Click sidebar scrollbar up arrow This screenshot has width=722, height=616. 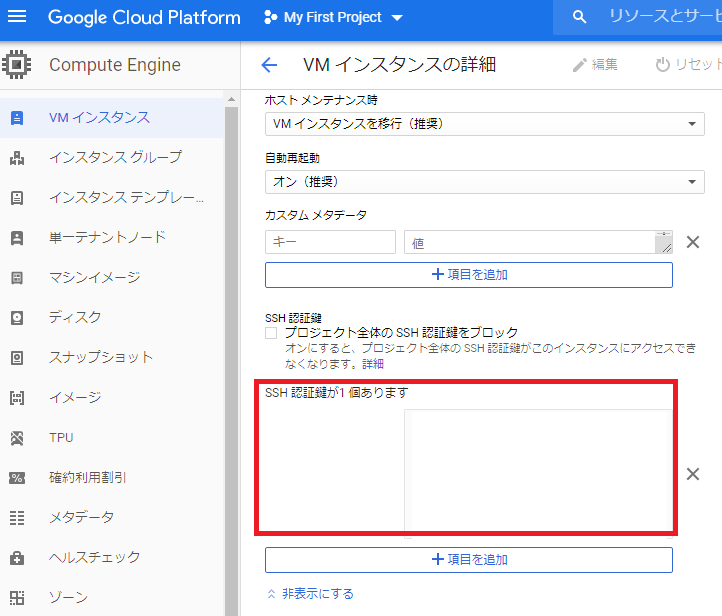[231, 99]
